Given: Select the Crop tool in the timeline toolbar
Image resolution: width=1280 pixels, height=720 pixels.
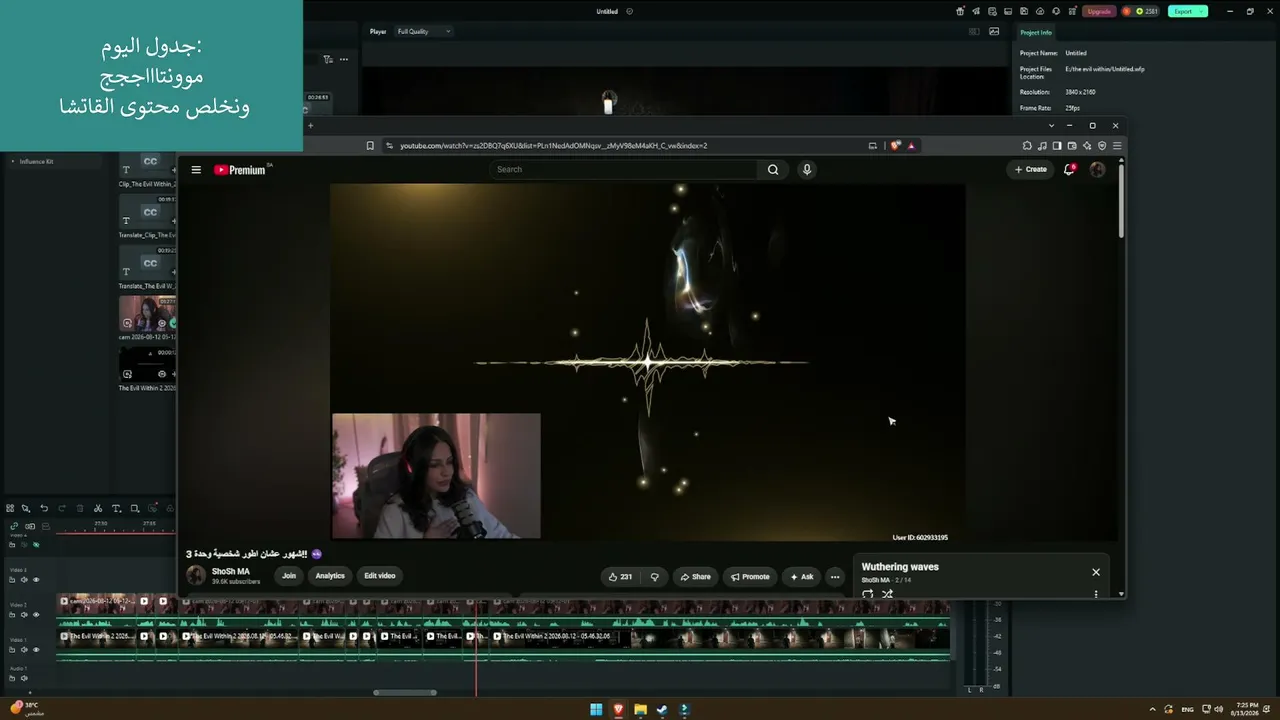Looking at the screenshot, I should (x=135, y=509).
